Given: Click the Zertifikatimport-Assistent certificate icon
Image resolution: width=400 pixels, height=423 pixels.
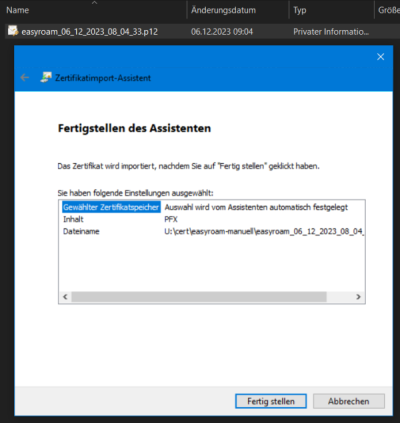Looking at the screenshot, I should [46, 77].
